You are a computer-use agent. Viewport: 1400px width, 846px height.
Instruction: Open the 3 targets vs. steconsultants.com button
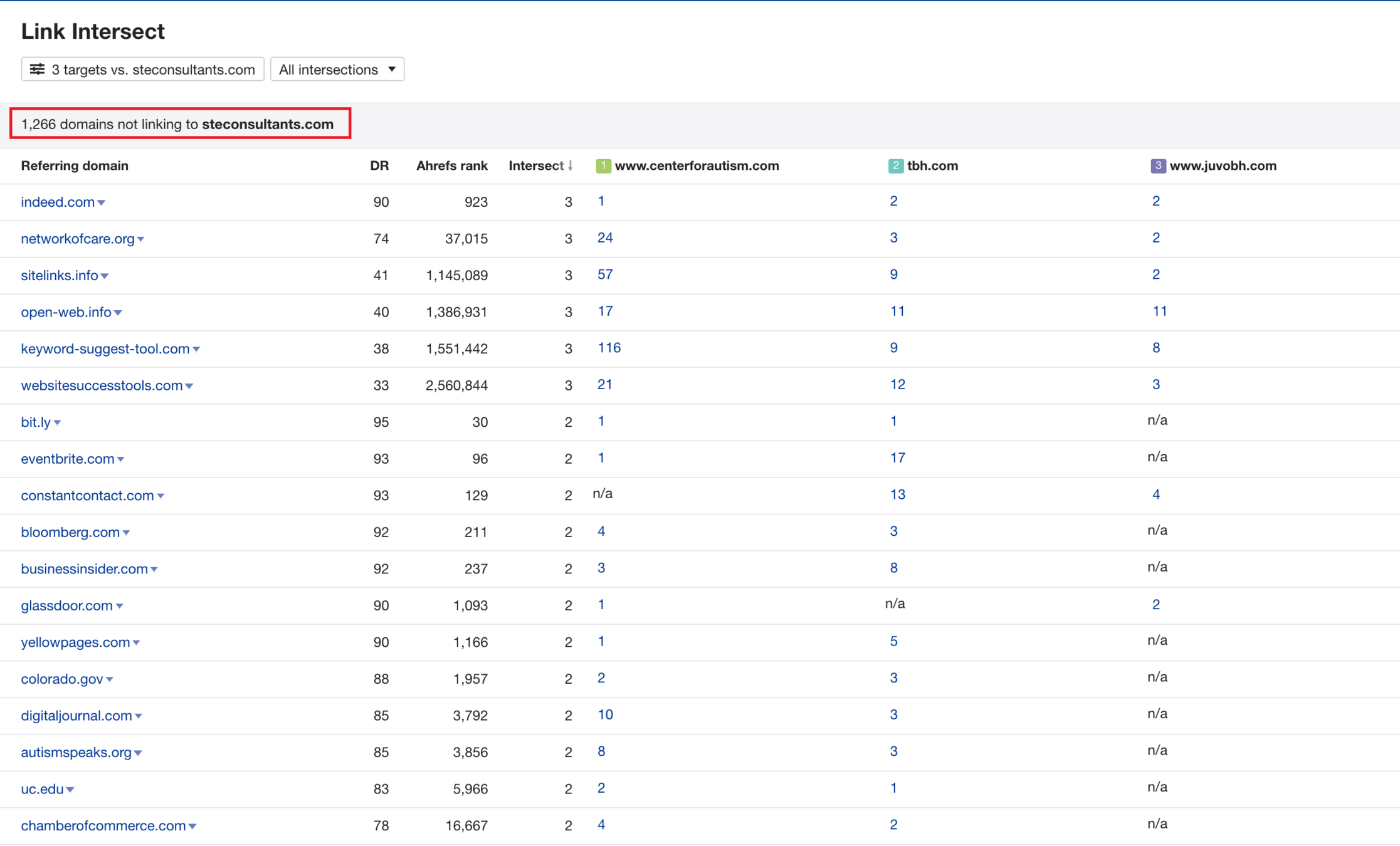tap(143, 70)
